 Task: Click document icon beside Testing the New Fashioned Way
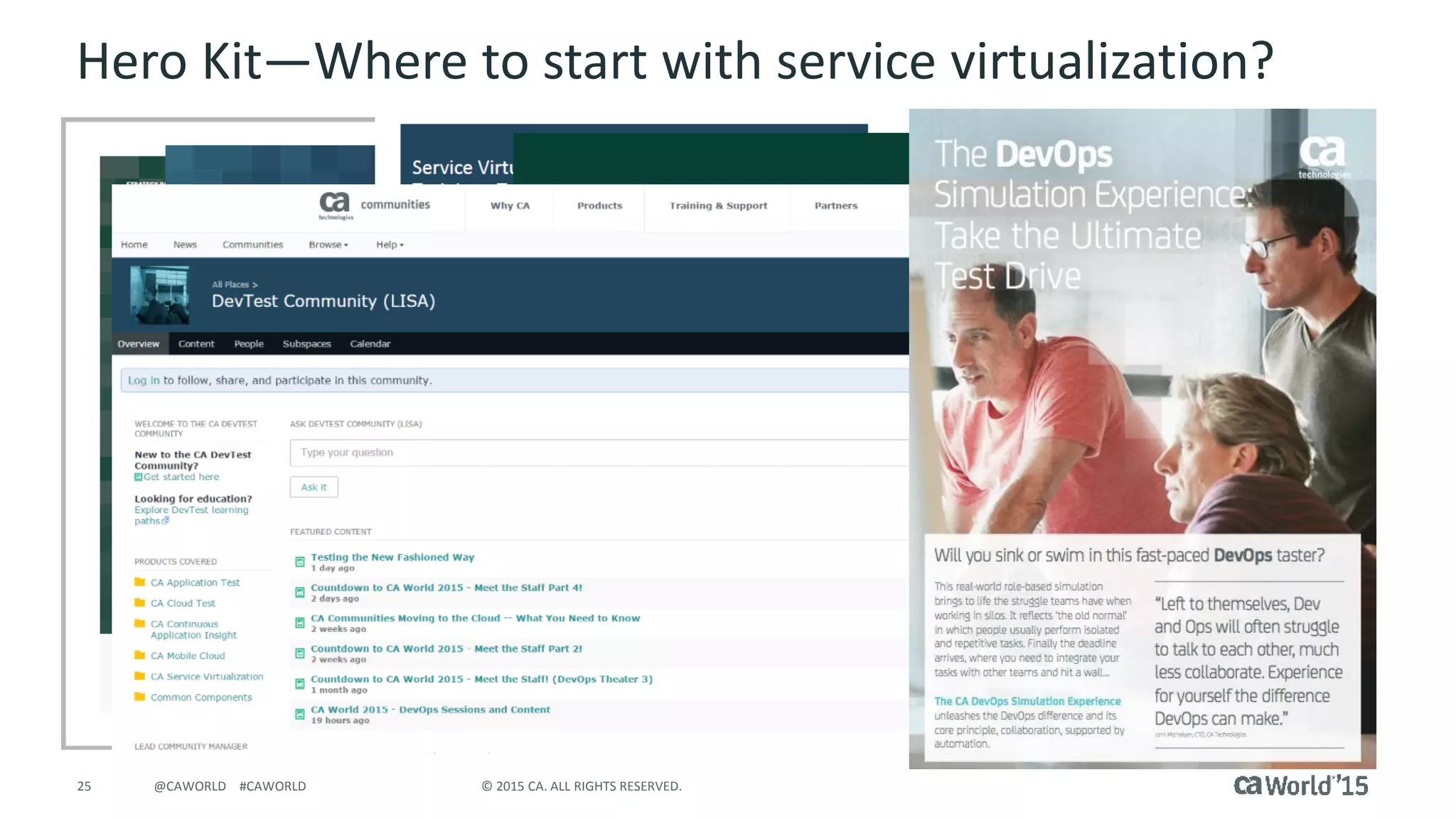(300, 562)
